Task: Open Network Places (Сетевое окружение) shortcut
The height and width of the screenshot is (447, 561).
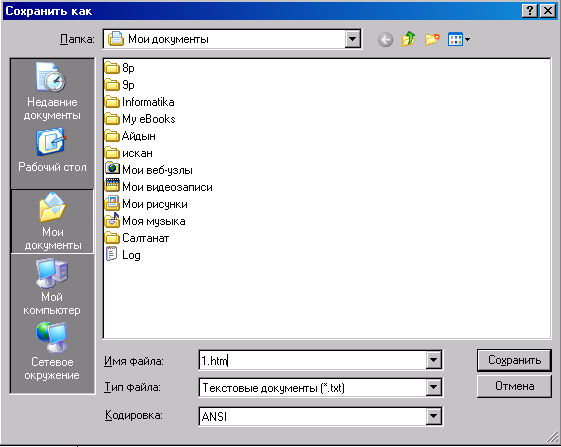Action: point(52,351)
